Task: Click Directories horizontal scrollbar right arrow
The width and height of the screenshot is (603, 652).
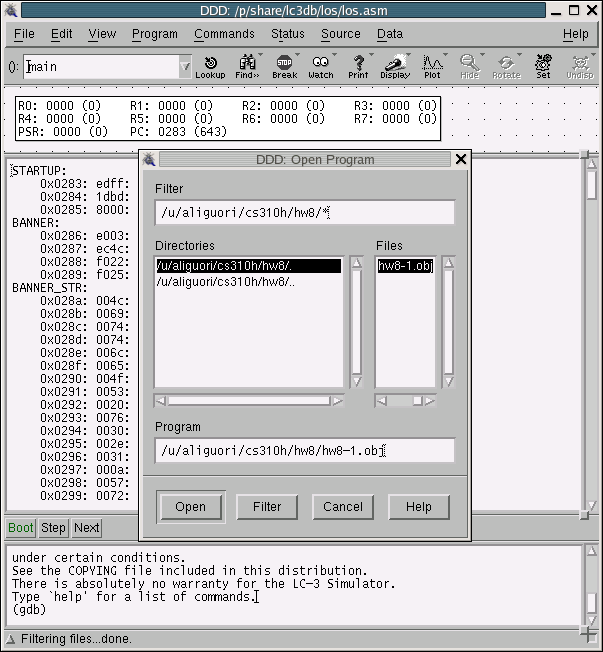Action: pos(338,401)
